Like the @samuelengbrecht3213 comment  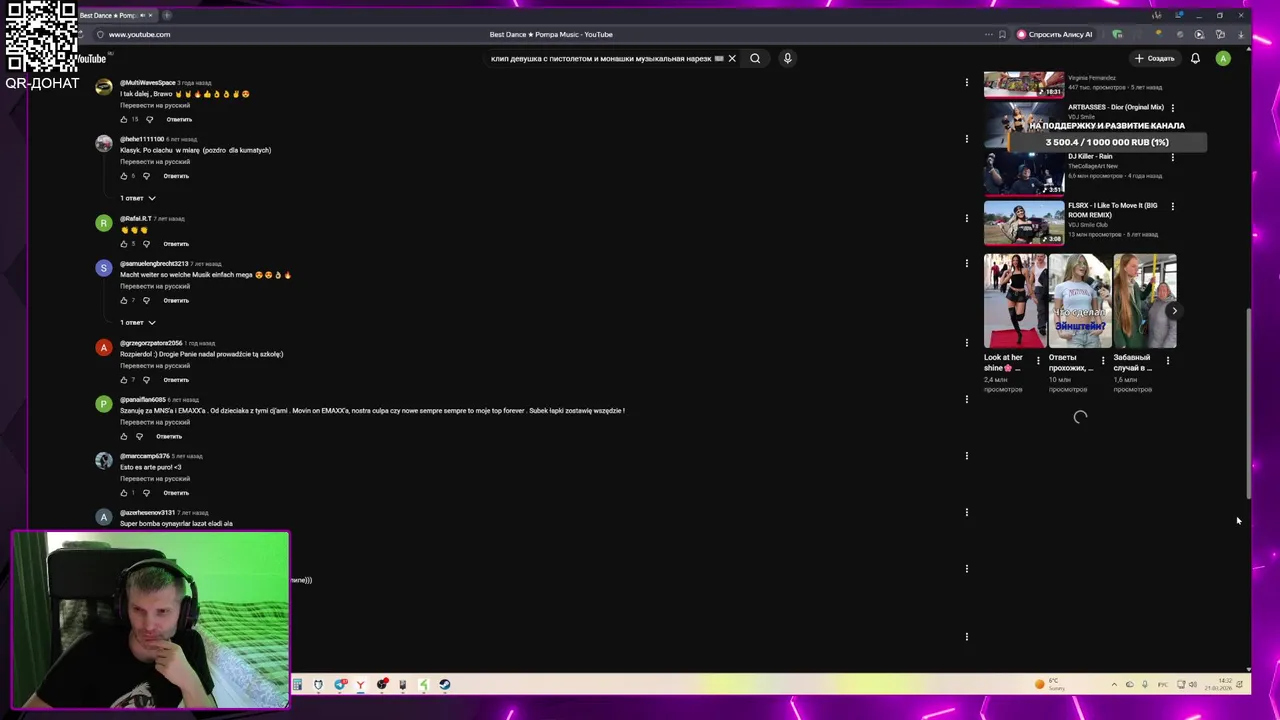tap(124, 300)
